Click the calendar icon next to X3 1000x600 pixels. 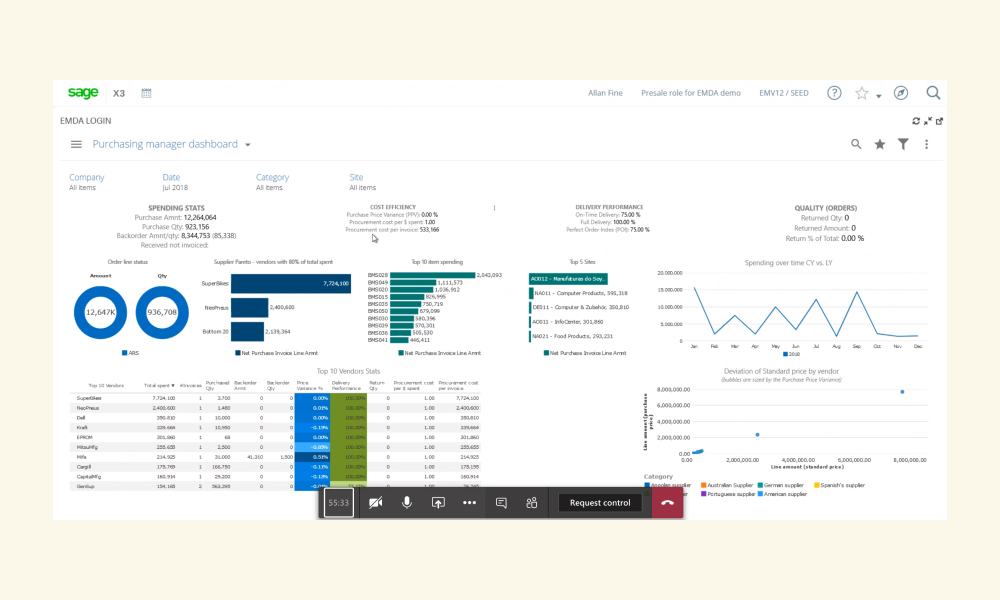click(x=146, y=93)
